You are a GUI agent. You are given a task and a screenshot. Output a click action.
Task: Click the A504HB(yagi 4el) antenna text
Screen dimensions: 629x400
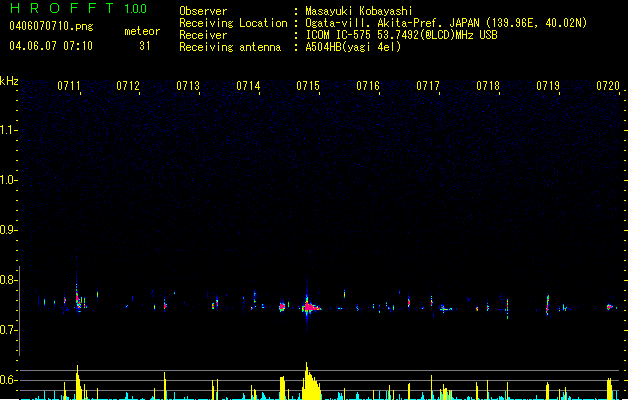click(x=353, y=47)
